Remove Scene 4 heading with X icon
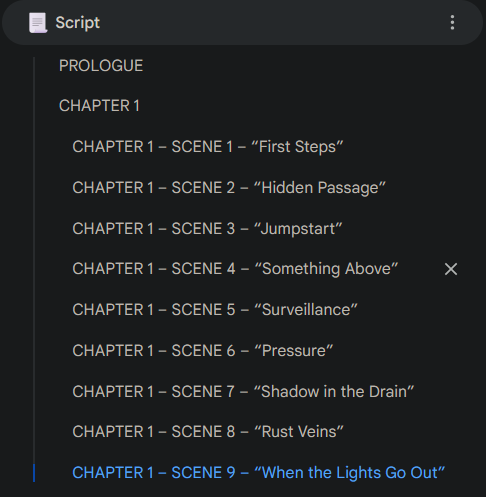Screen dimensions: 486x497 (x=451, y=269)
